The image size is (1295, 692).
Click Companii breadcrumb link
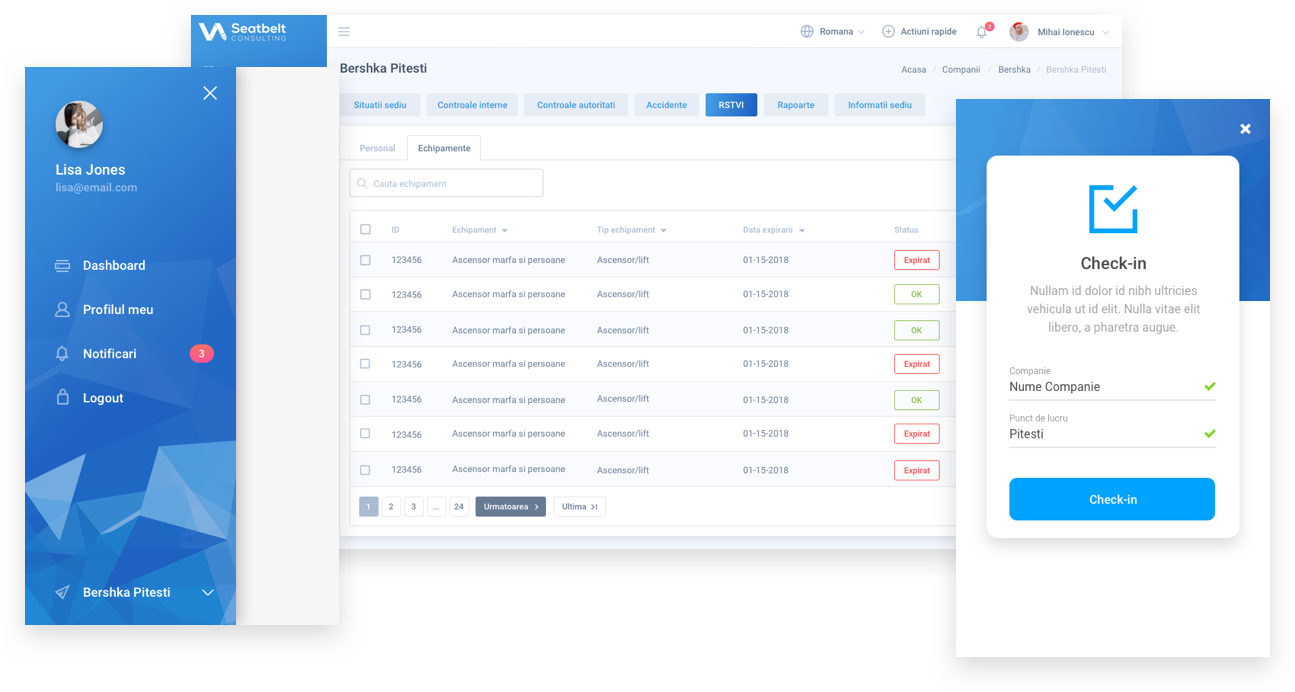tap(961, 70)
